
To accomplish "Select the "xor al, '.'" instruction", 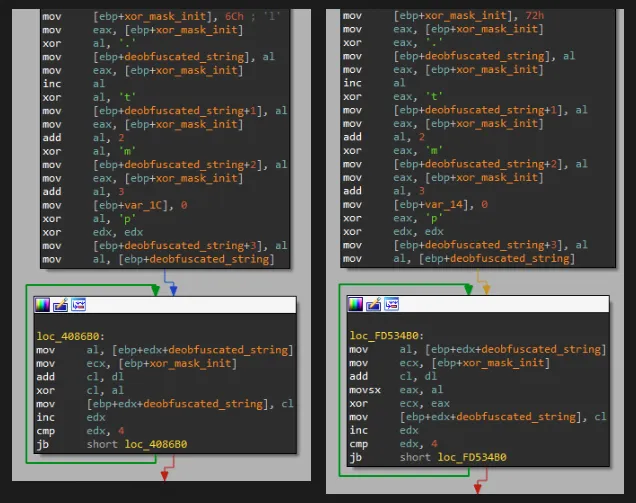I will [89, 43].
